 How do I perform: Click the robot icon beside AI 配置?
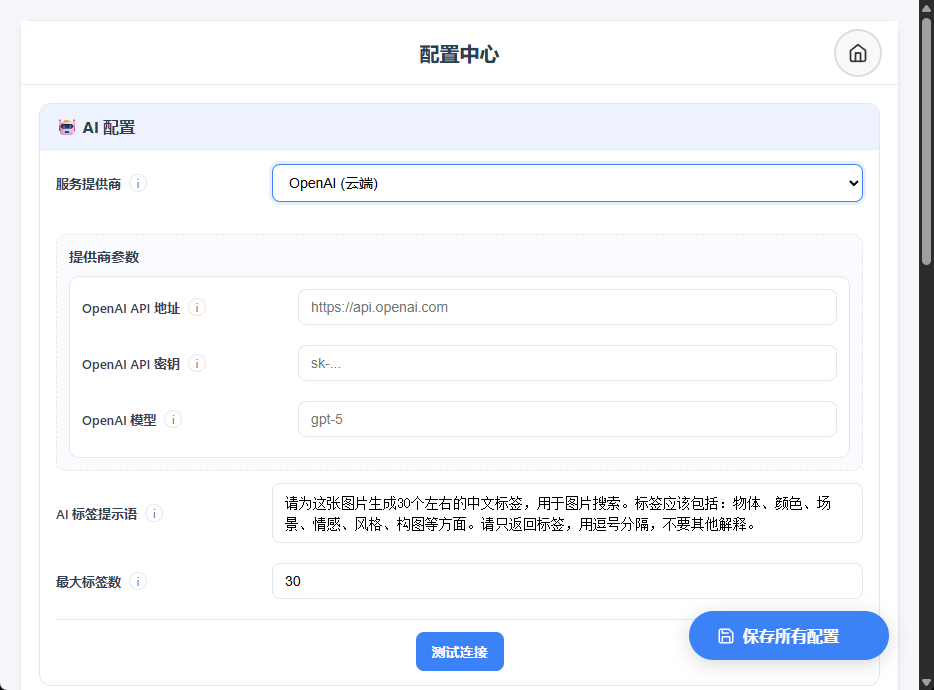tap(67, 127)
